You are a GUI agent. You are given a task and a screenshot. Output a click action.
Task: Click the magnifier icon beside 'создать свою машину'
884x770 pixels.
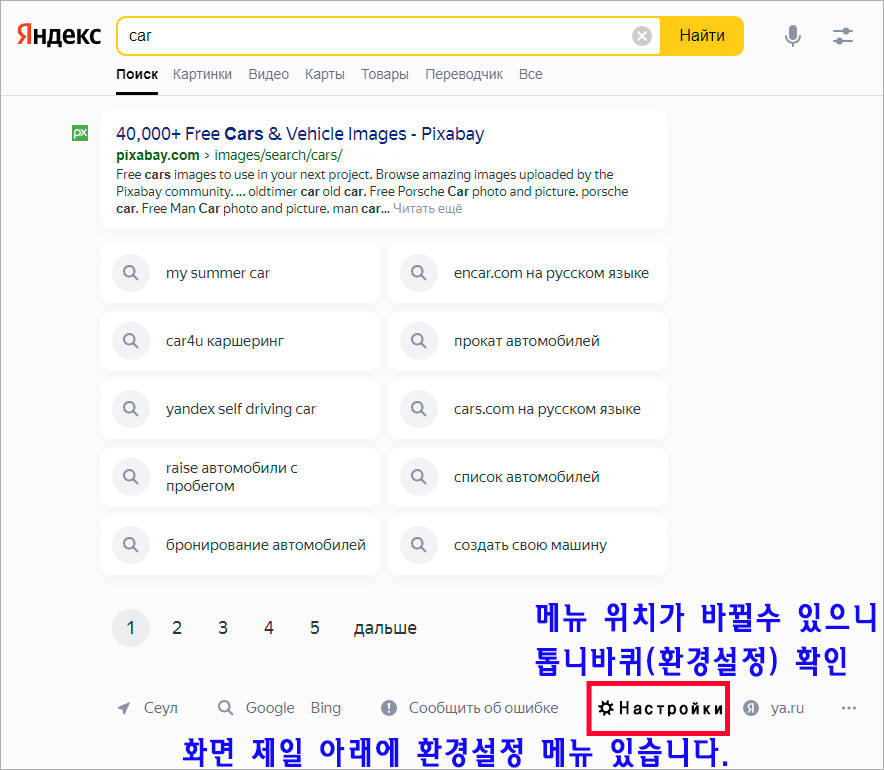tap(419, 545)
